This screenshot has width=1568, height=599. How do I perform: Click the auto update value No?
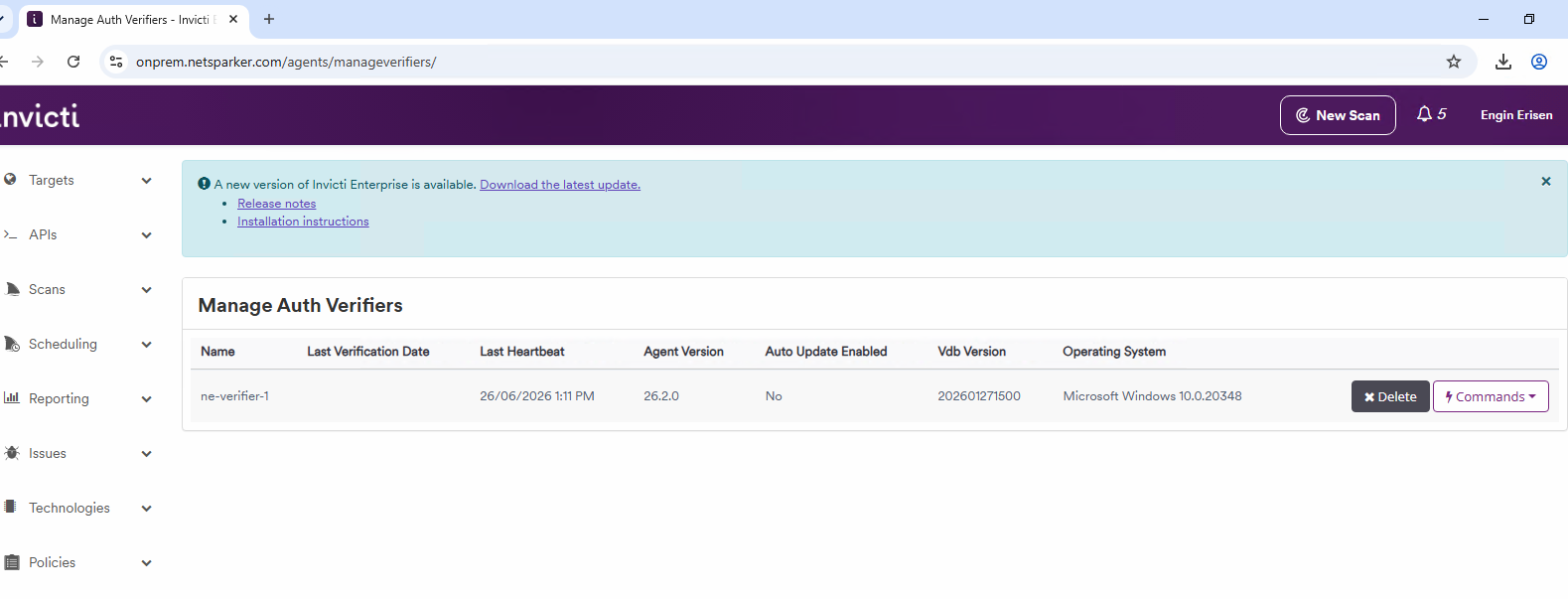pyautogui.click(x=774, y=396)
